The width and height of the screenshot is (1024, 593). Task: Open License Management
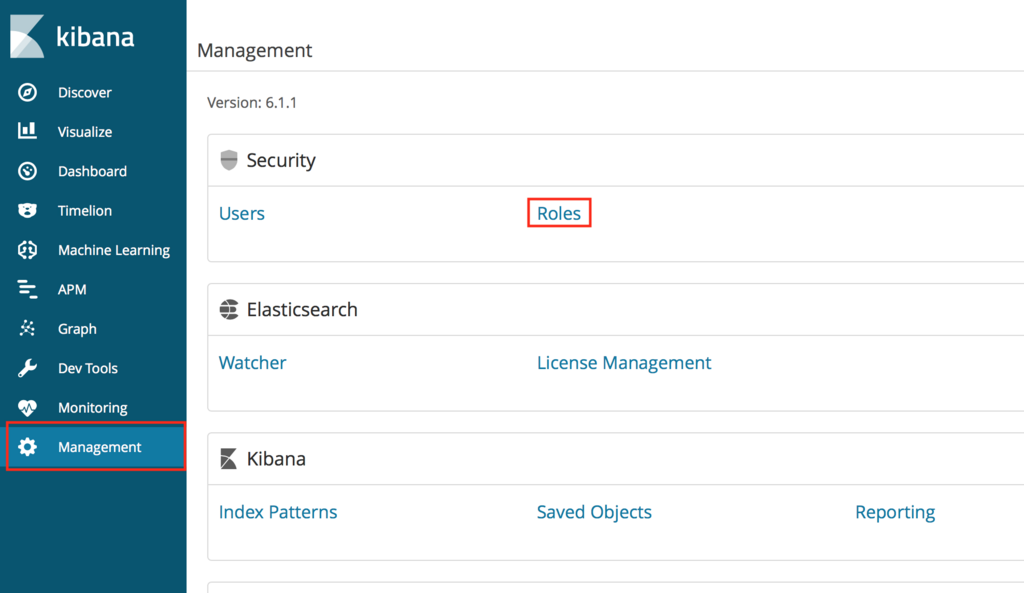coord(624,362)
